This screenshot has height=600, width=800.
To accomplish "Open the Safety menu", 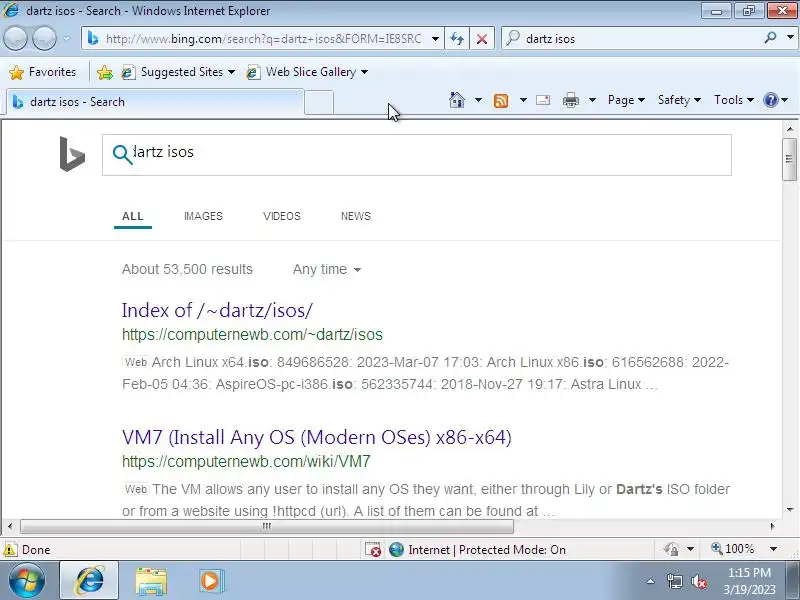I will pyautogui.click(x=679, y=100).
